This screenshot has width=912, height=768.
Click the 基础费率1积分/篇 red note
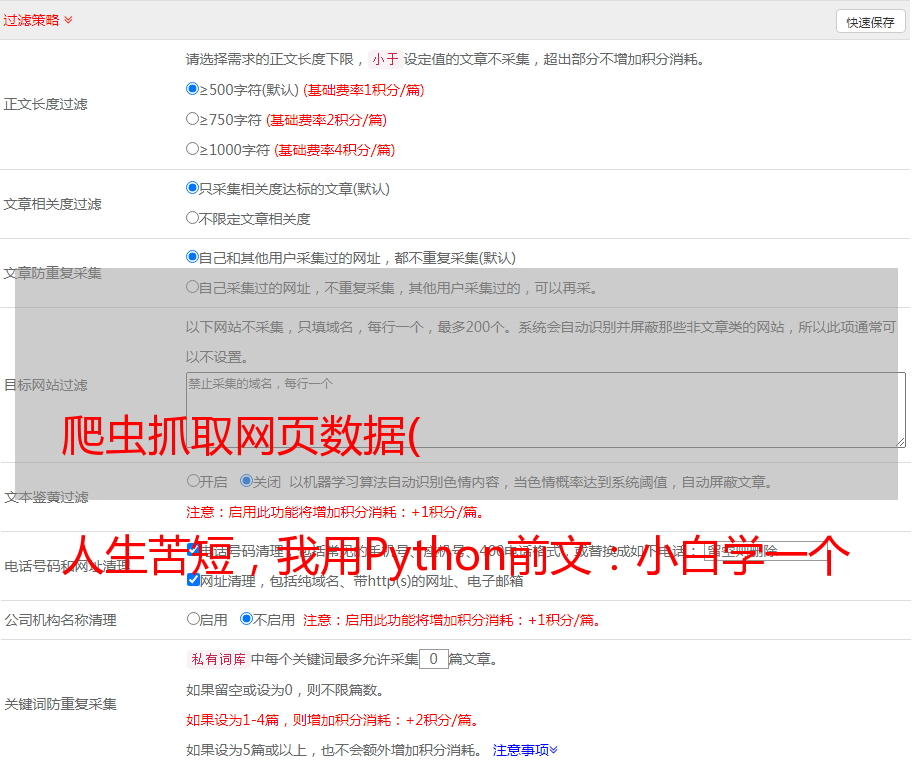(x=364, y=90)
